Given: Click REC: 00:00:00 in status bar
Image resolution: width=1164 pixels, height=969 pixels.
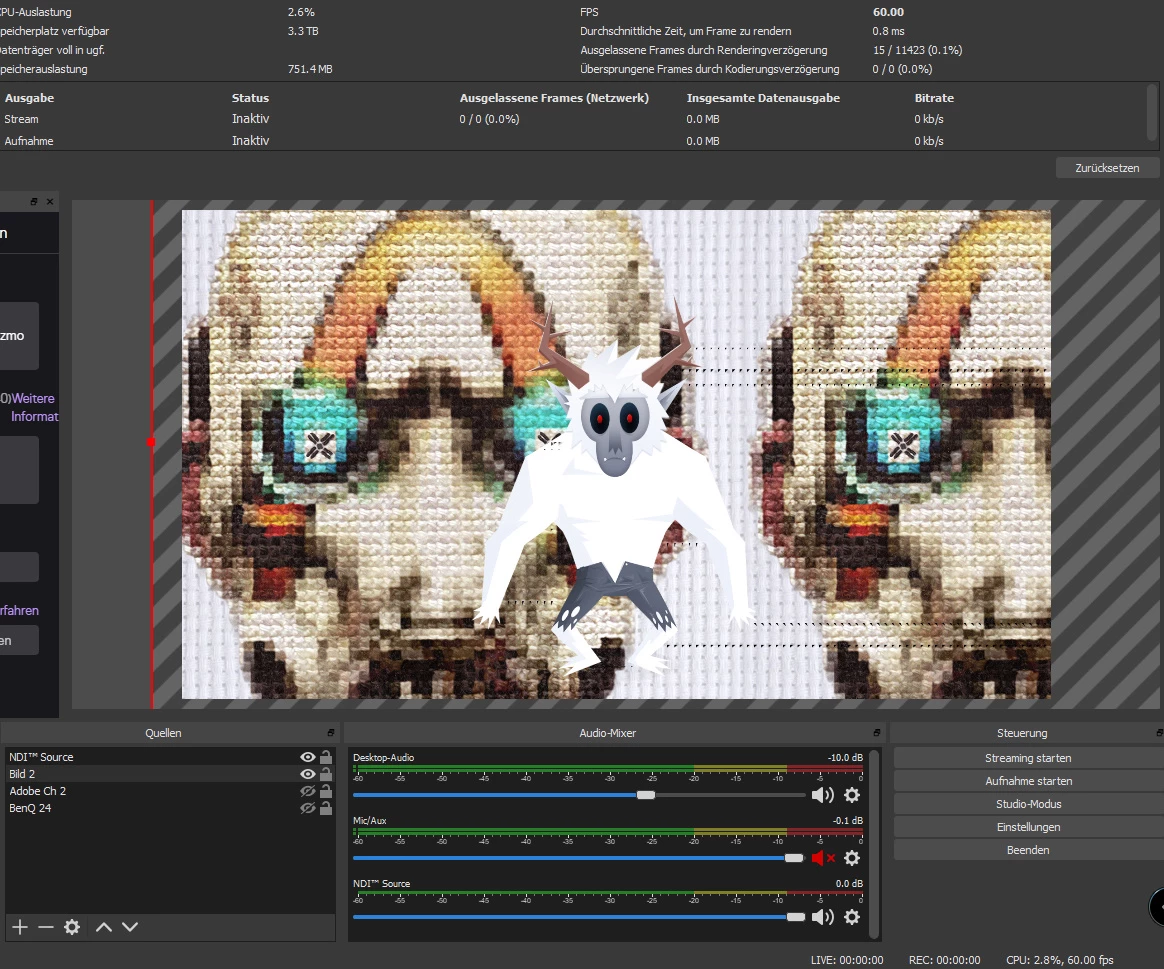Looking at the screenshot, I should [944, 960].
